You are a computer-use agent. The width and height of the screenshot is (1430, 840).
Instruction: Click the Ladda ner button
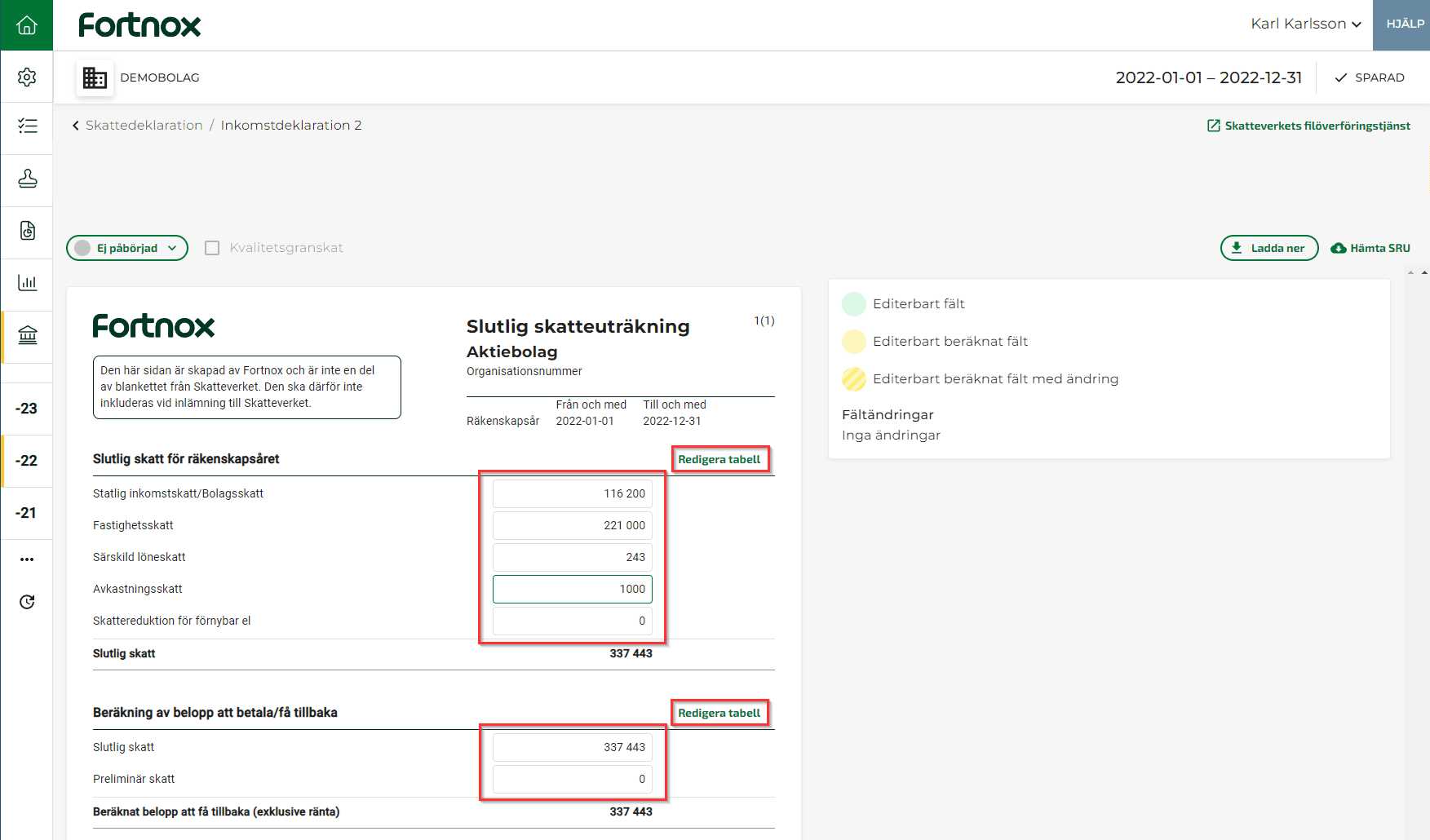click(1269, 248)
